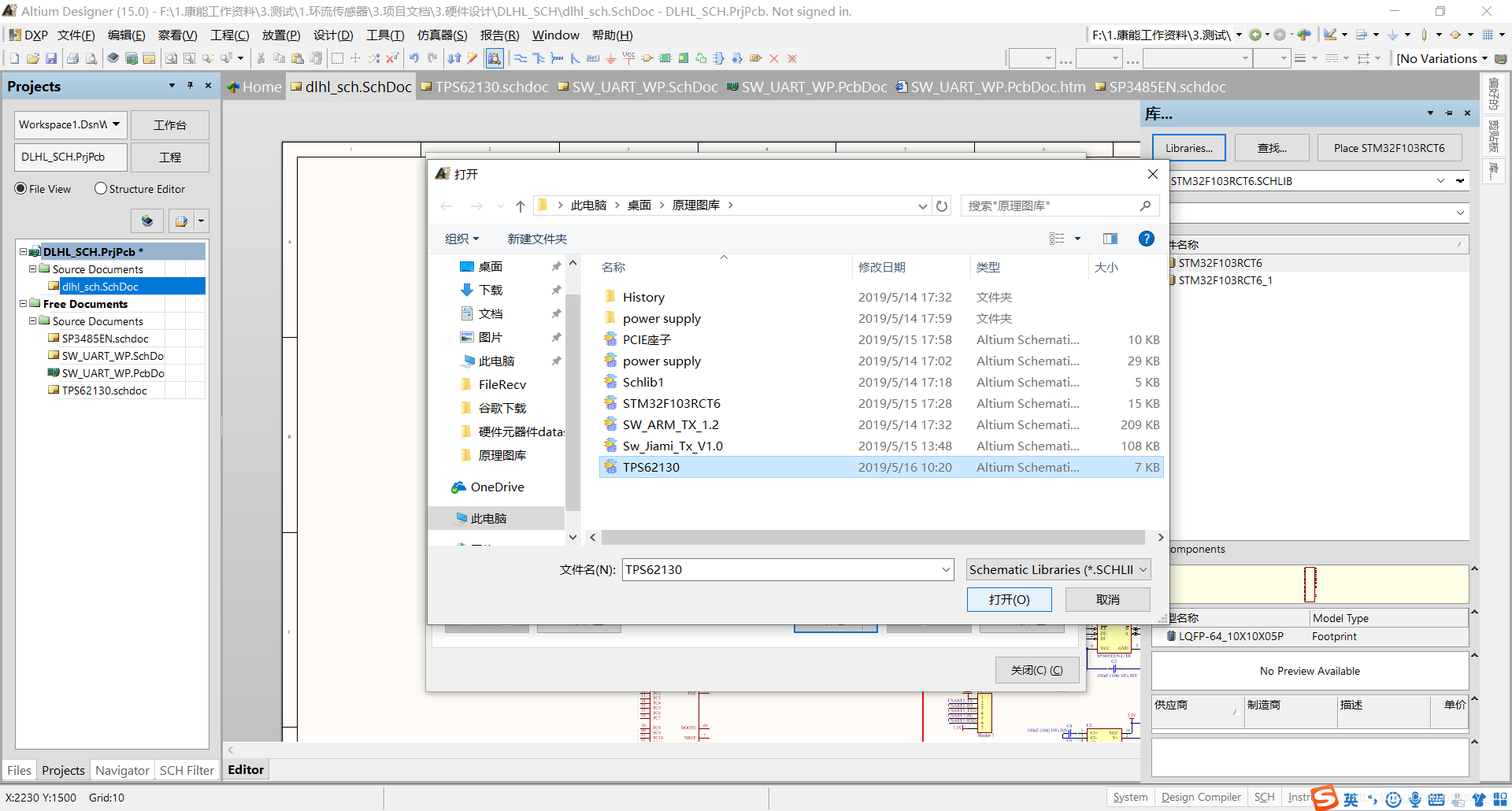The width and height of the screenshot is (1512, 811).
Task: Click the navigation pane vertical scrollbar
Action: click(x=573, y=402)
